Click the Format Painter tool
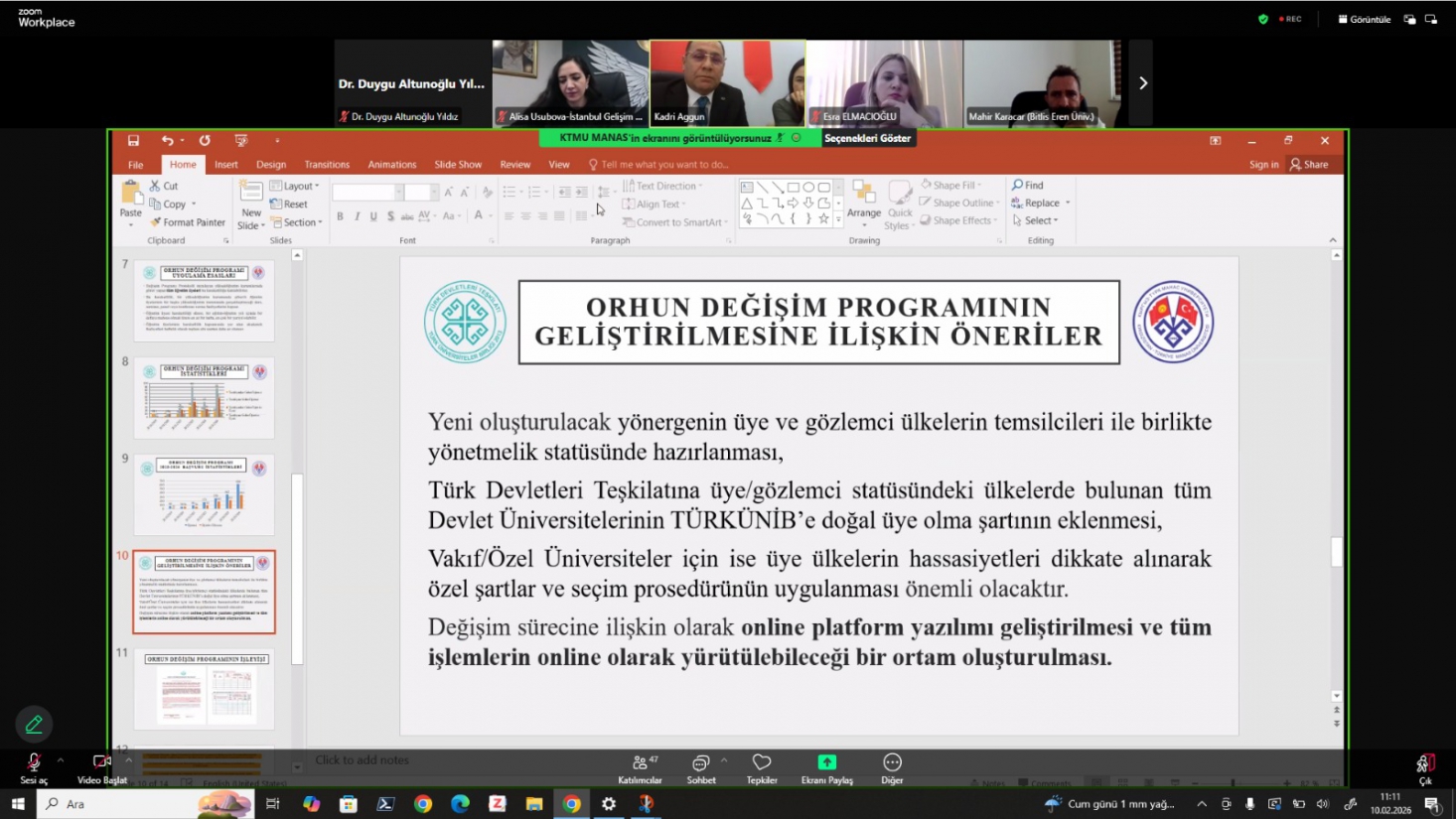The image size is (1456, 819). [188, 222]
